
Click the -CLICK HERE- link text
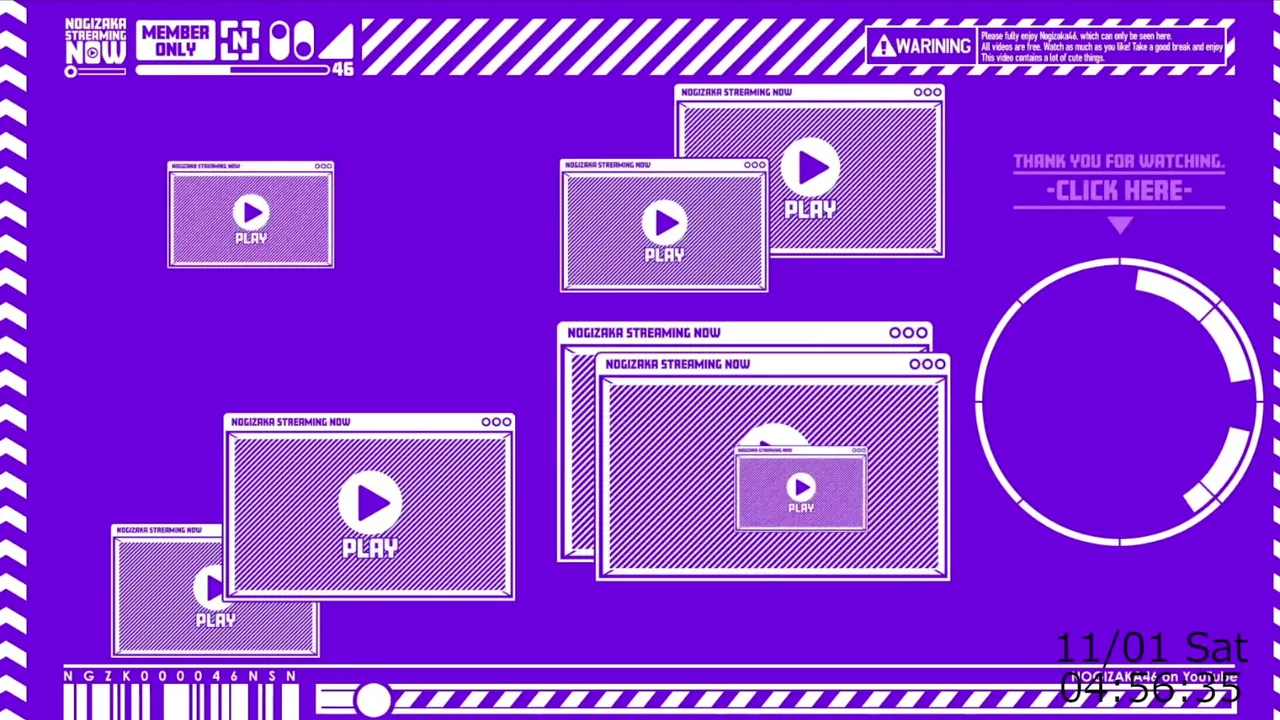(x=1119, y=191)
